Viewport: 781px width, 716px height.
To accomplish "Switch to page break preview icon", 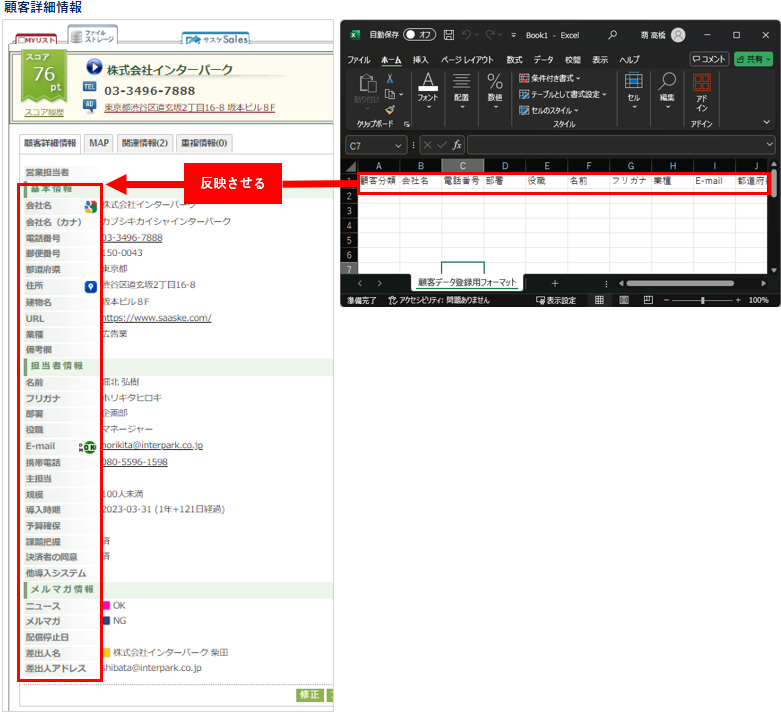I will pos(648,300).
